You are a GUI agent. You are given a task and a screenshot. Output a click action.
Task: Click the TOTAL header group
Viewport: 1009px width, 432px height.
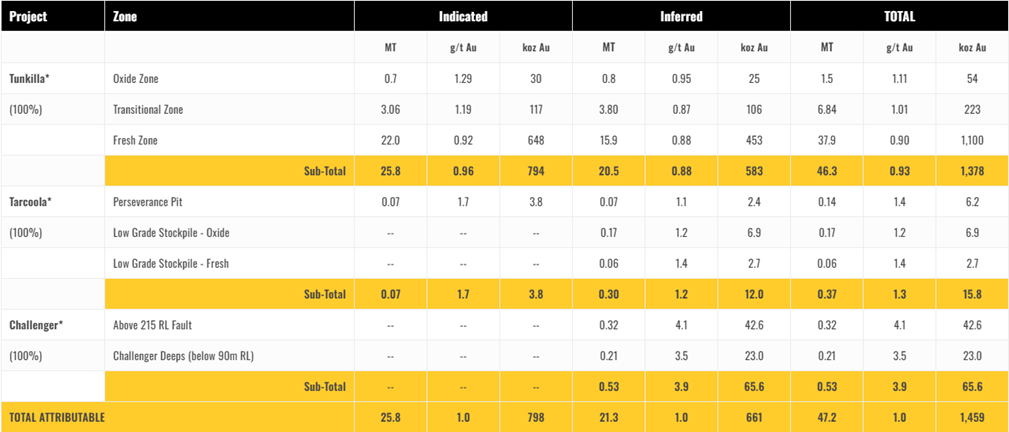[x=899, y=17]
